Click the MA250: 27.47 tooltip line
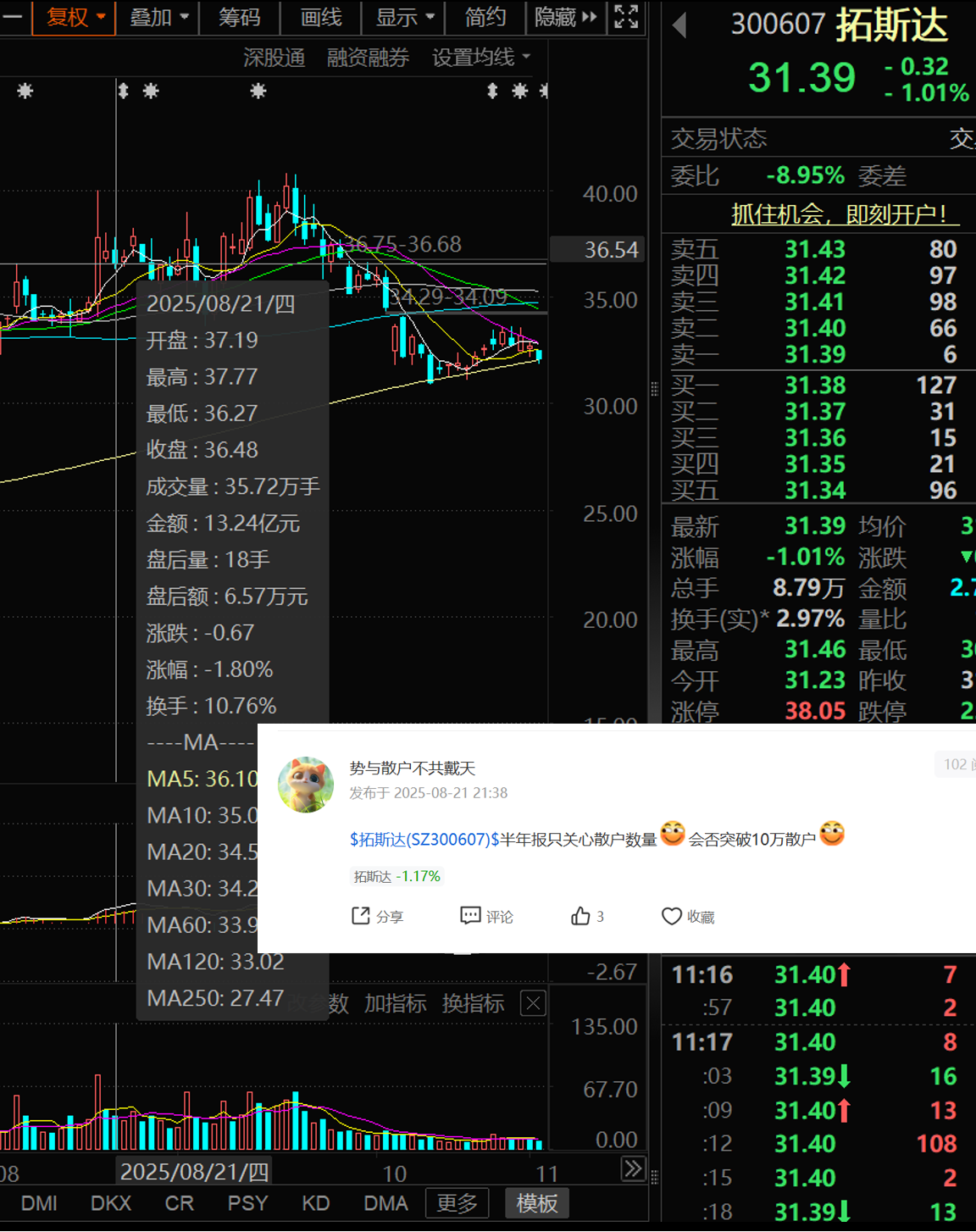The image size is (976, 1232). 215,998
